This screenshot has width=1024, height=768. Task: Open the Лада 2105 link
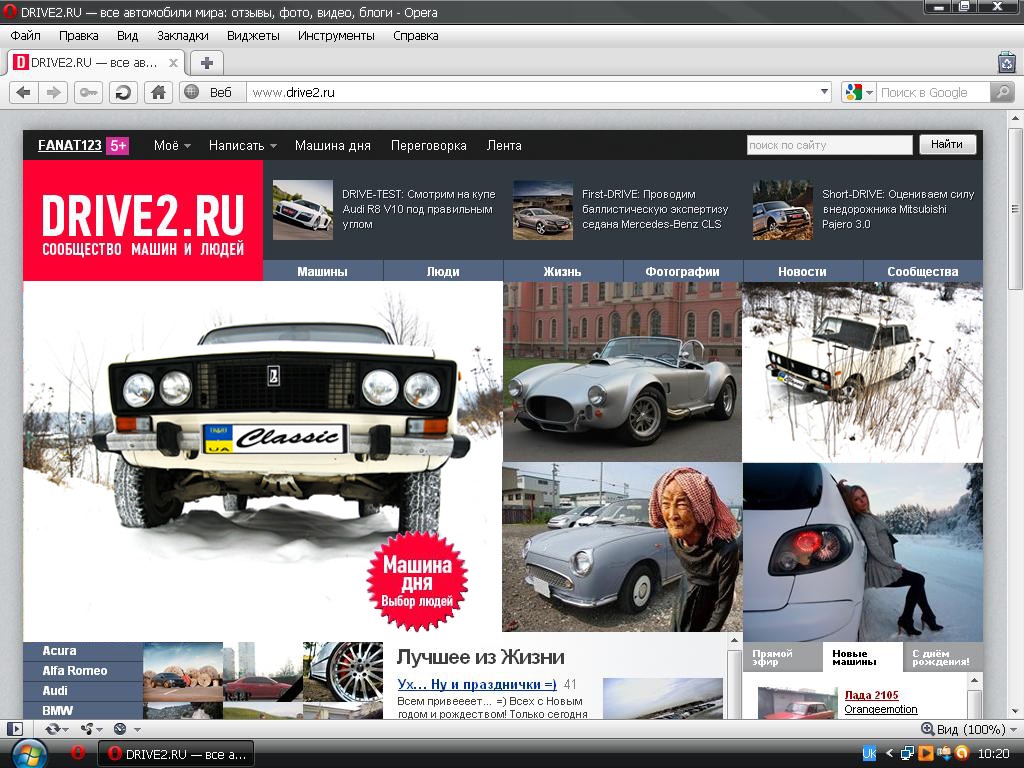tap(871, 695)
